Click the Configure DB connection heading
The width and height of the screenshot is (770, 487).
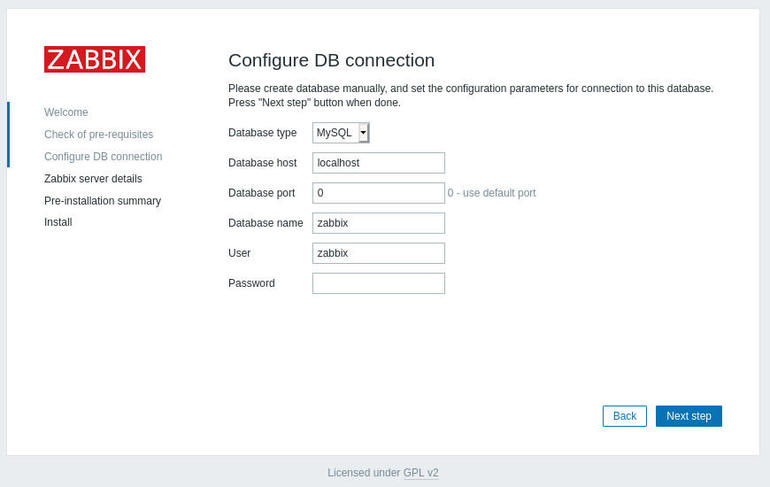tap(331, 60)
